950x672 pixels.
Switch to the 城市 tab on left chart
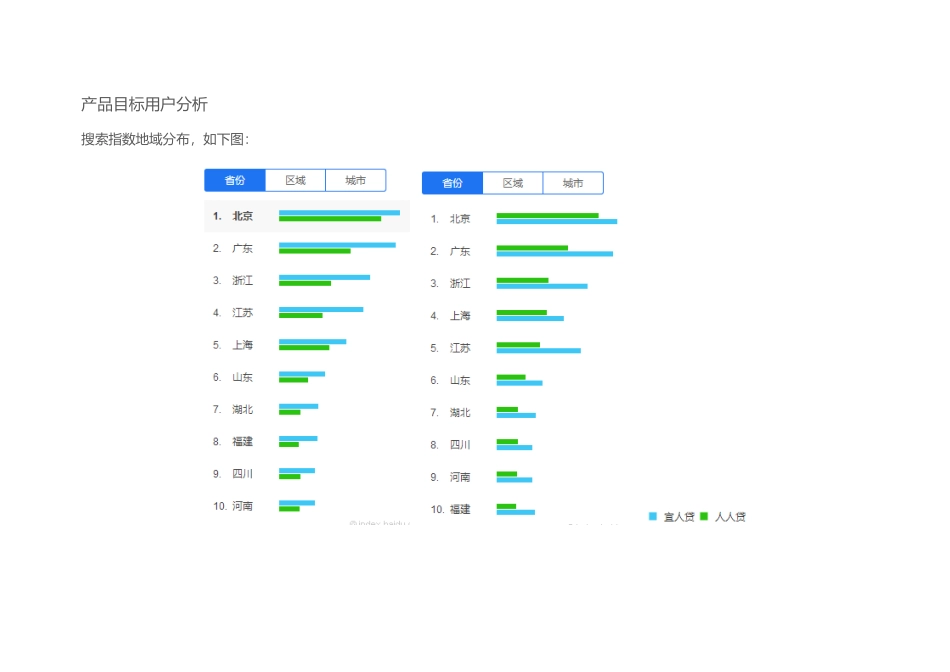tap(356, 180)
